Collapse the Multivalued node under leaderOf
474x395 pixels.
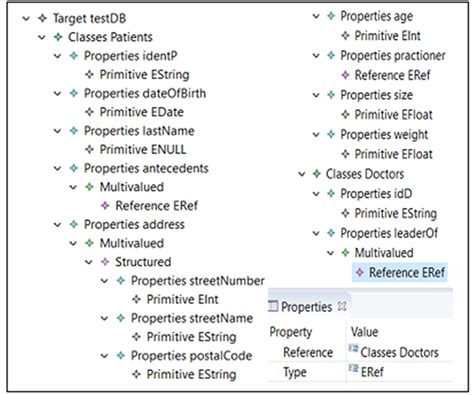click(330, 253)
